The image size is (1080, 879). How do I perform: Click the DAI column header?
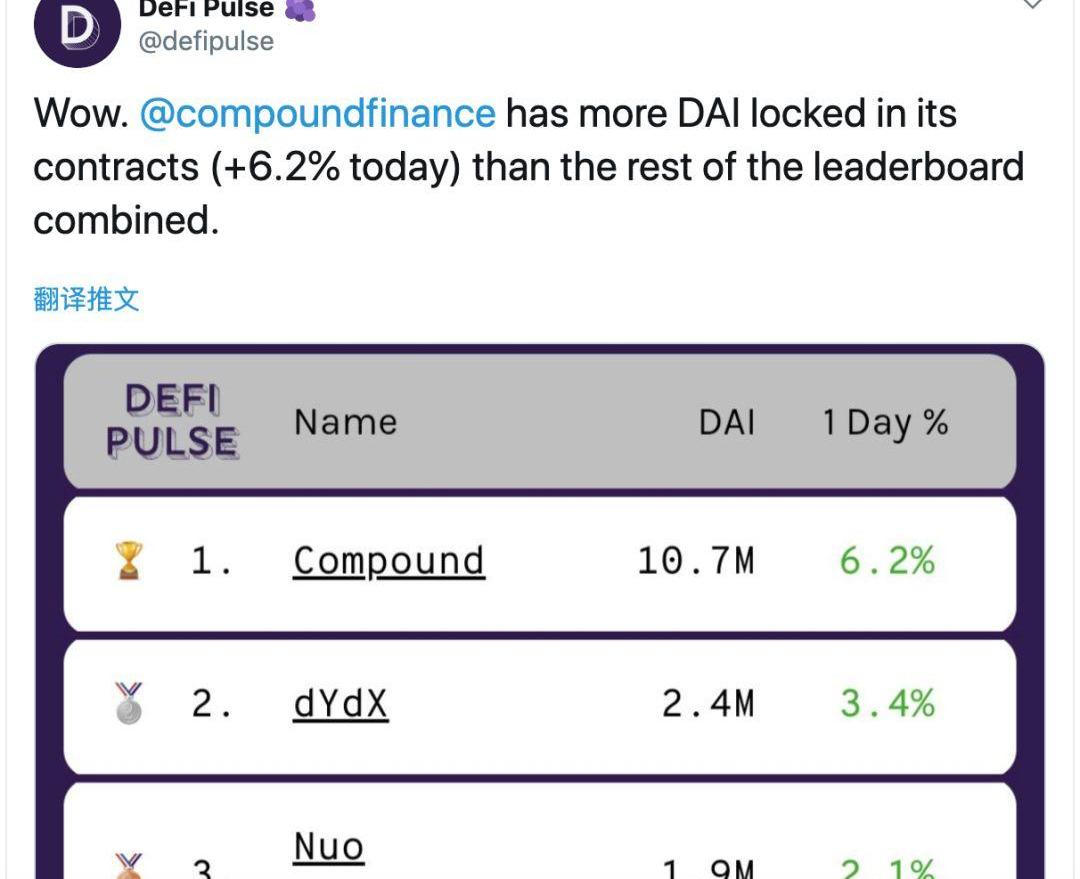(727, 422)
